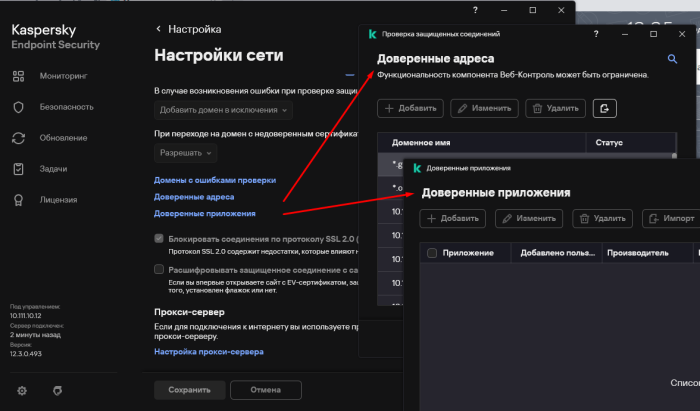Click Добавить in Доверенные адреса window
Viewport: 700px width, 411px height.
tap(410, 108)
